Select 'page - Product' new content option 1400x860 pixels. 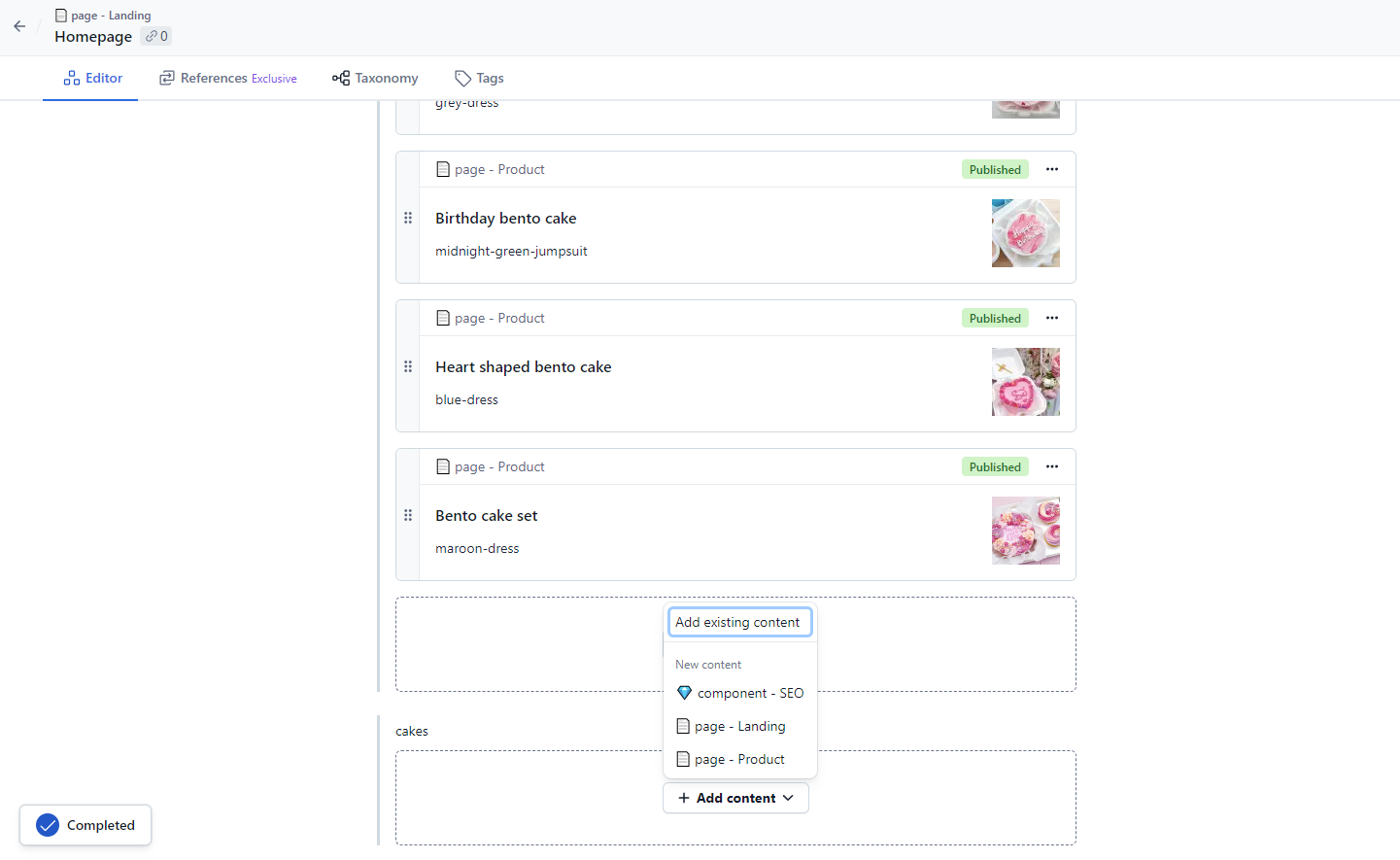pyautogui.click(x=739, y=759)
